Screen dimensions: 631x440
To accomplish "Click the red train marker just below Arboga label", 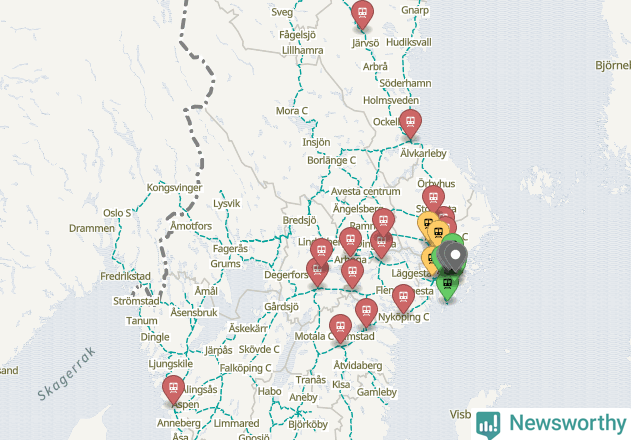I will point(351,271).
